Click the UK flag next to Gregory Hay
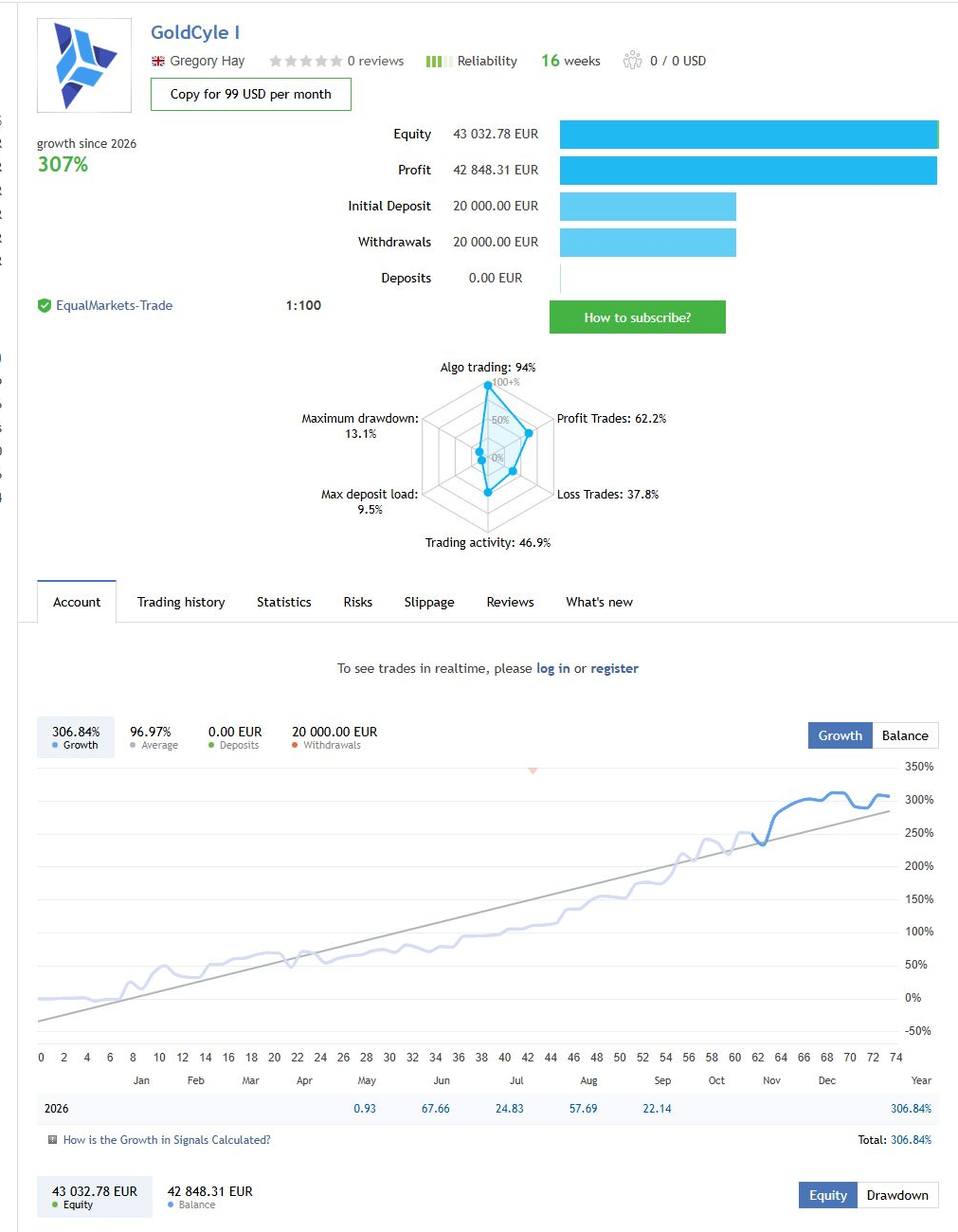The height and width of the screenshot is (1232, 958). [158, 61]
